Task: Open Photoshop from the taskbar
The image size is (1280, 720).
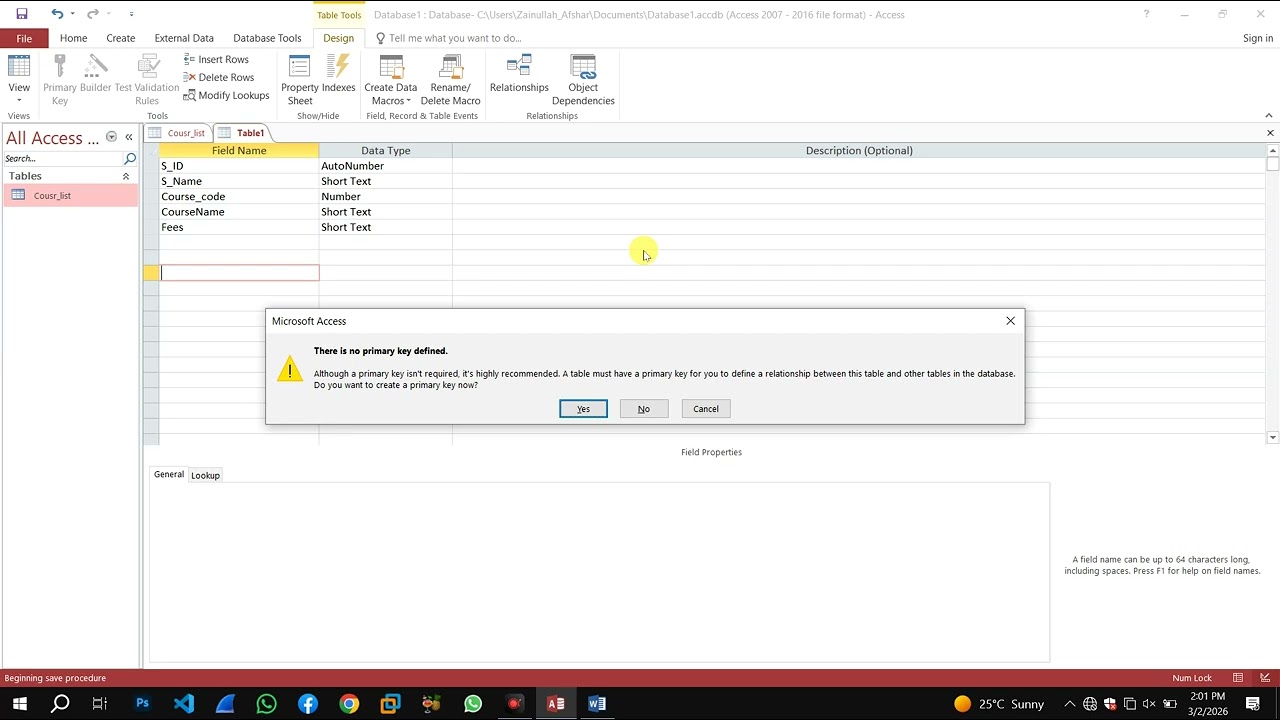Action: click(142, 704)
